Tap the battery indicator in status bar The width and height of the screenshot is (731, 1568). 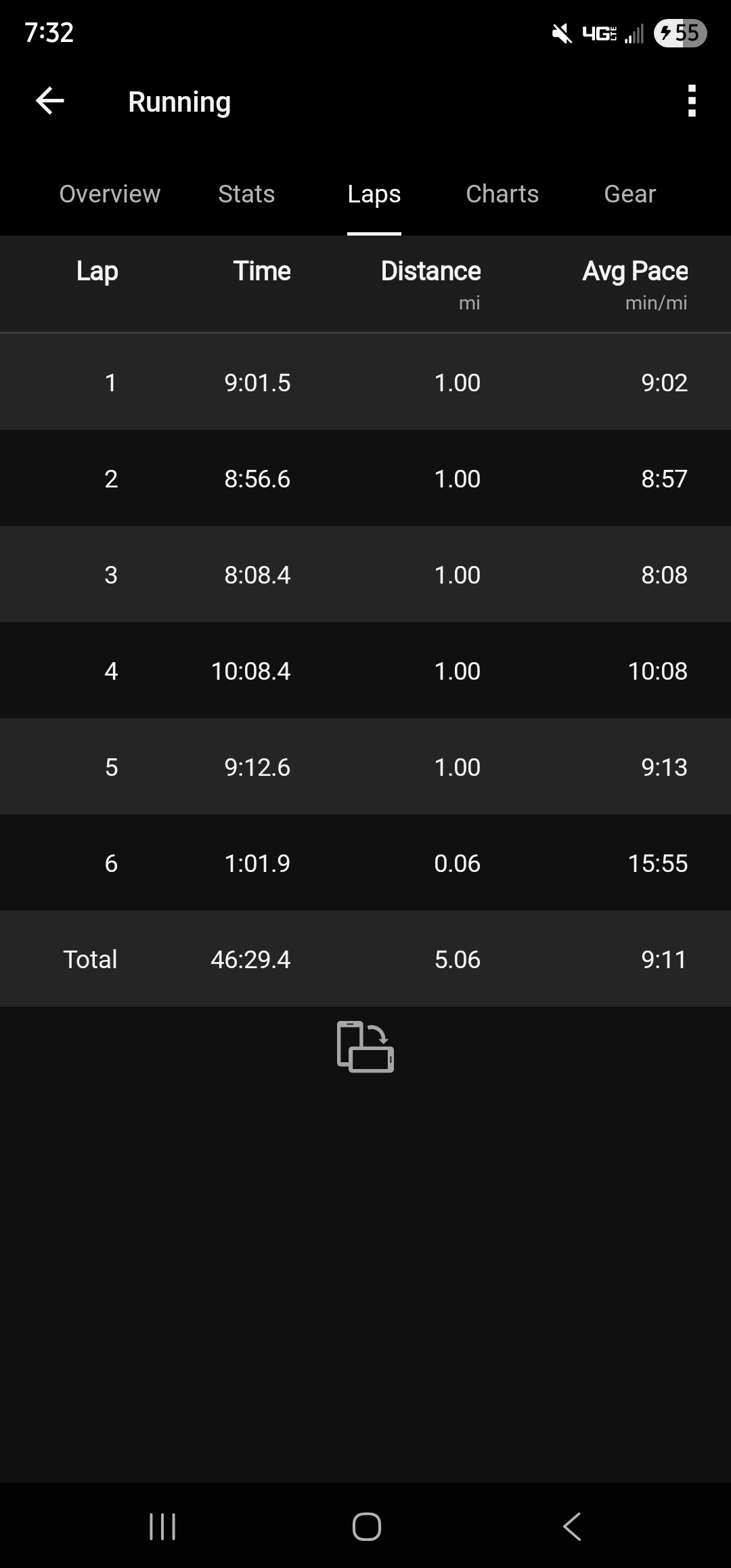pos(680,32)
